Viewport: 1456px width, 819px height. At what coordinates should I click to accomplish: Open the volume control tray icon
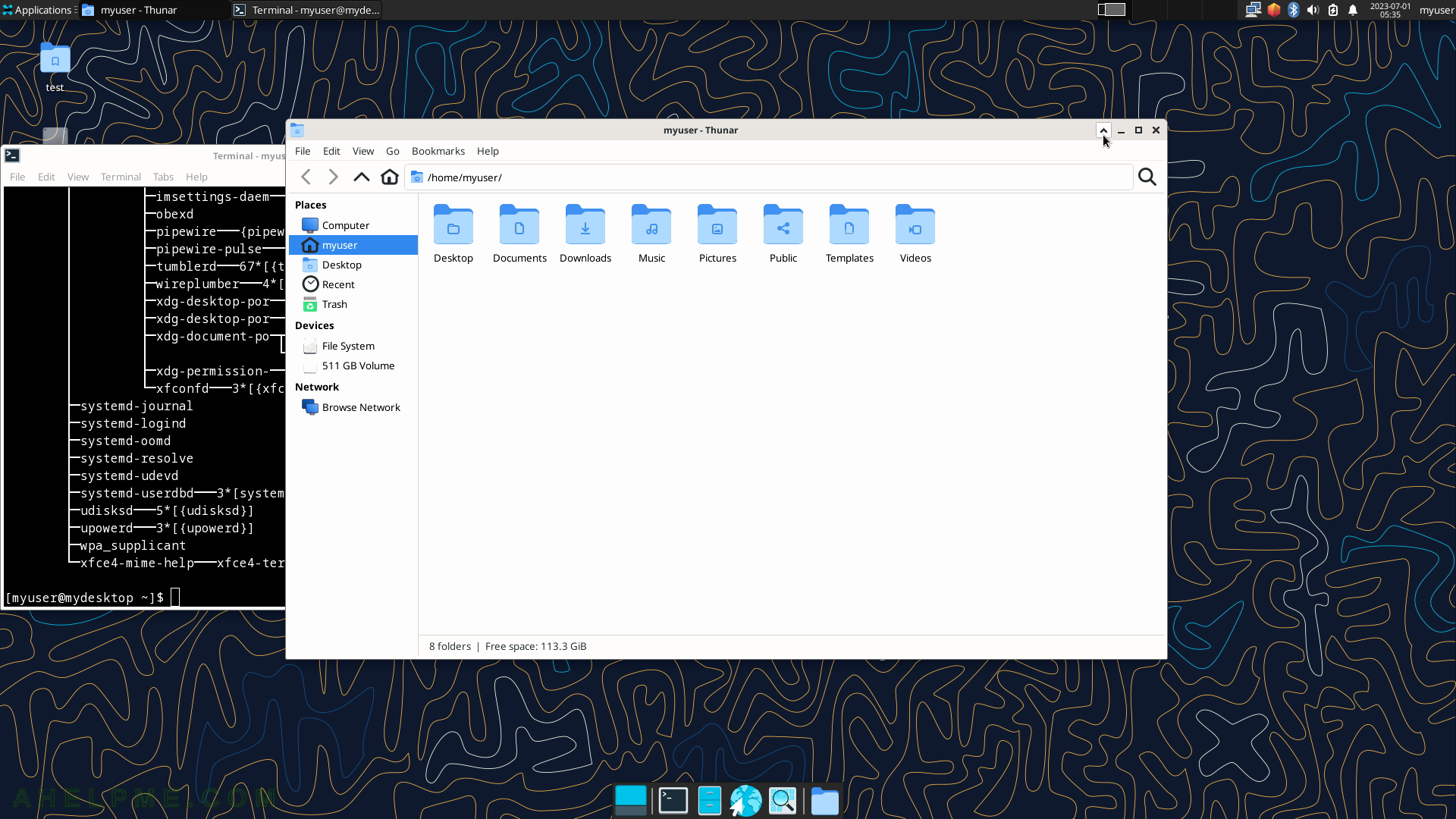pos(1313,10)
